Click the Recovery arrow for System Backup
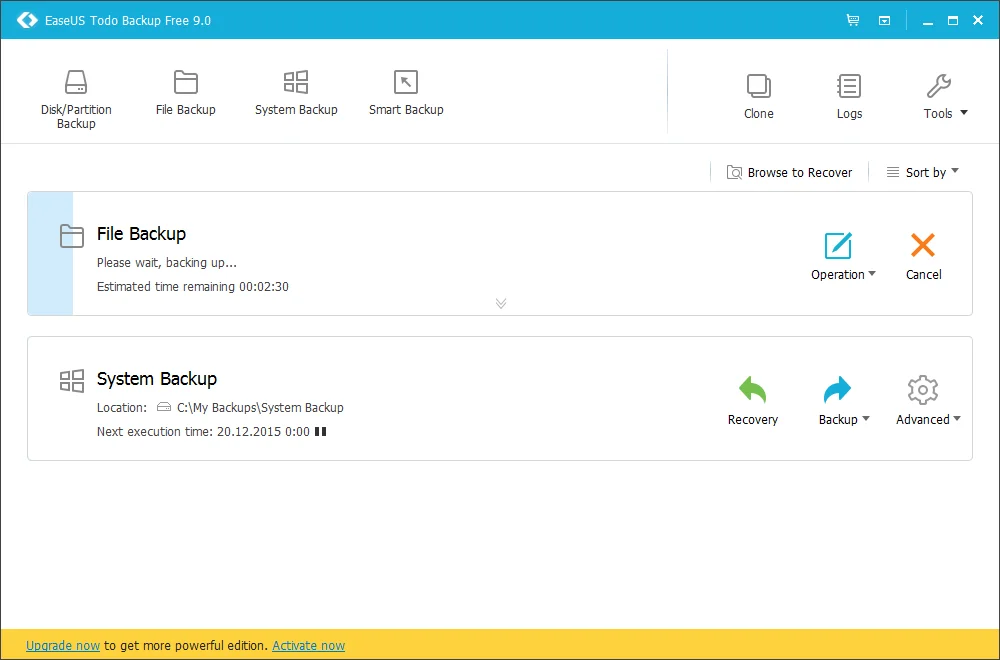1000x660 pixels. 753,401
